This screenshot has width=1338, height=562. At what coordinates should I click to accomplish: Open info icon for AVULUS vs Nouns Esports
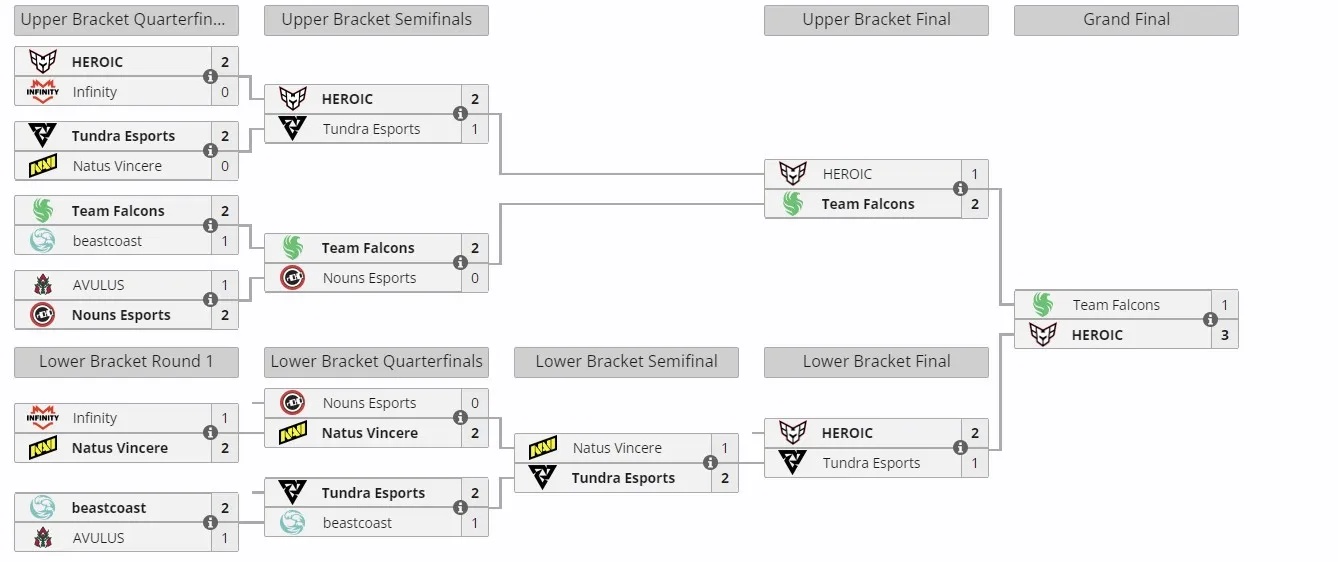tap(210, 300)
